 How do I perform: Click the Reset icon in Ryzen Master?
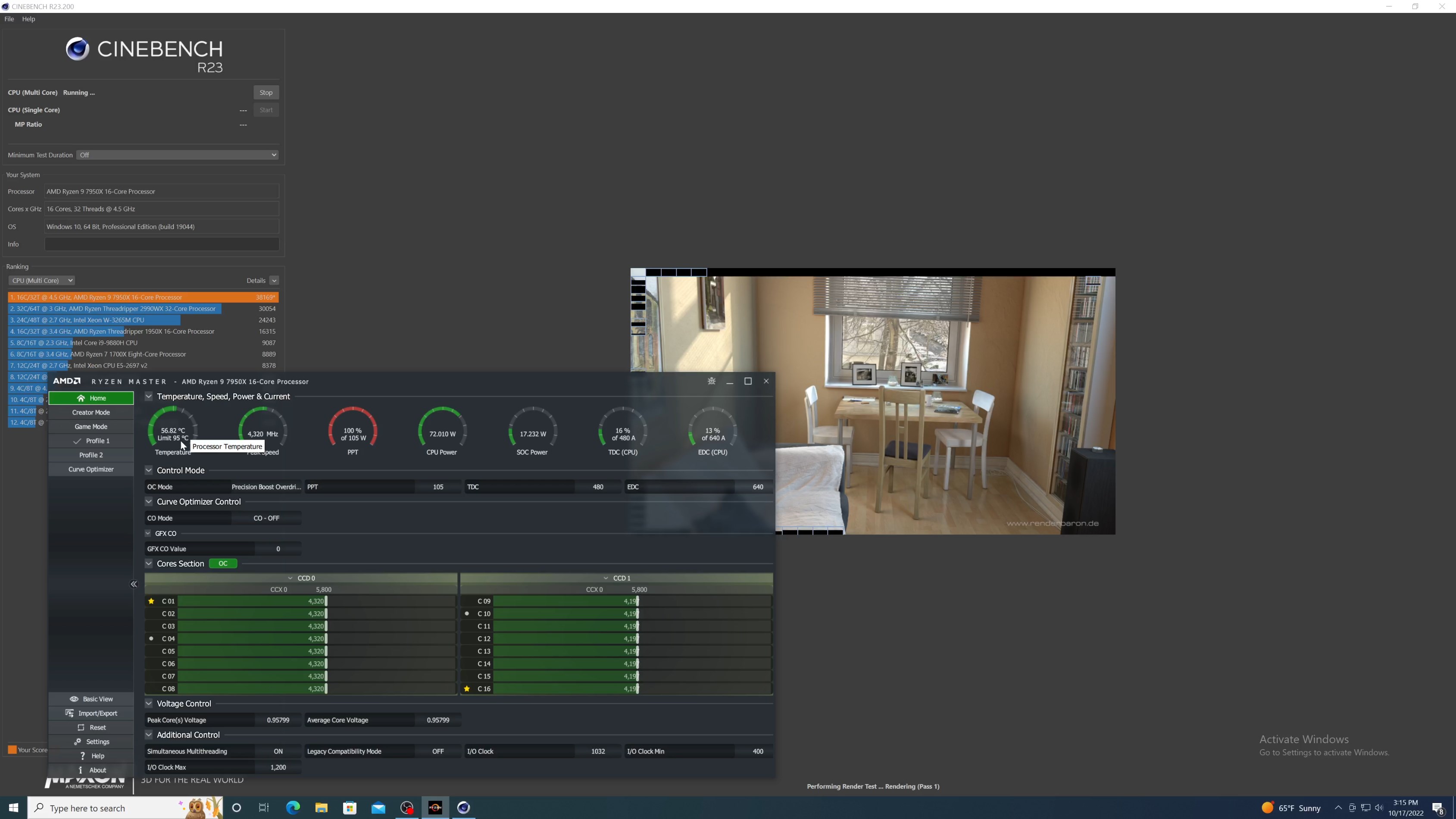[x=81, y=727]
